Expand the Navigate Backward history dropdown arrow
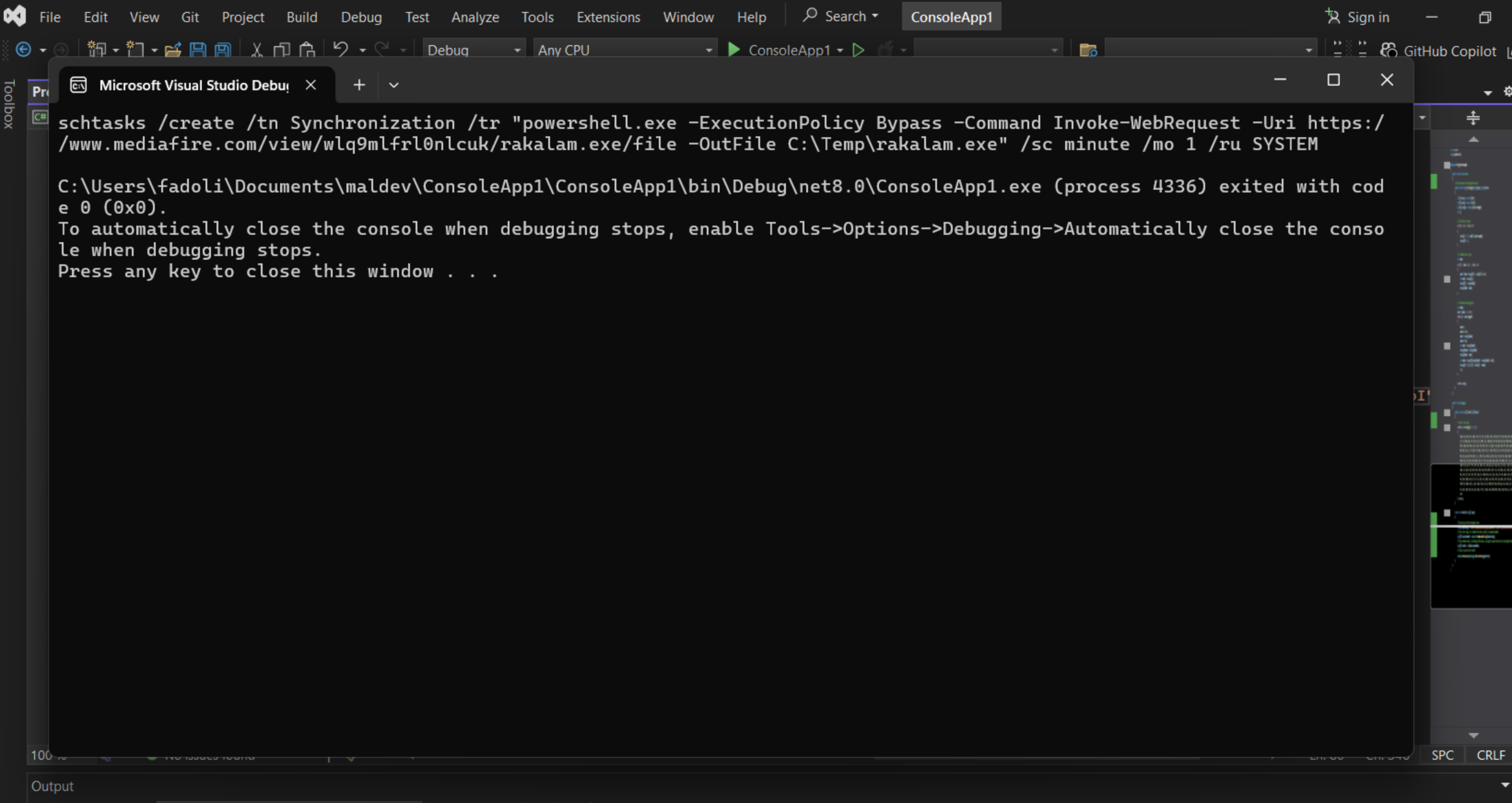This screenshot has width=1512, height=803. pyautogui.click(x=43, y=51)
